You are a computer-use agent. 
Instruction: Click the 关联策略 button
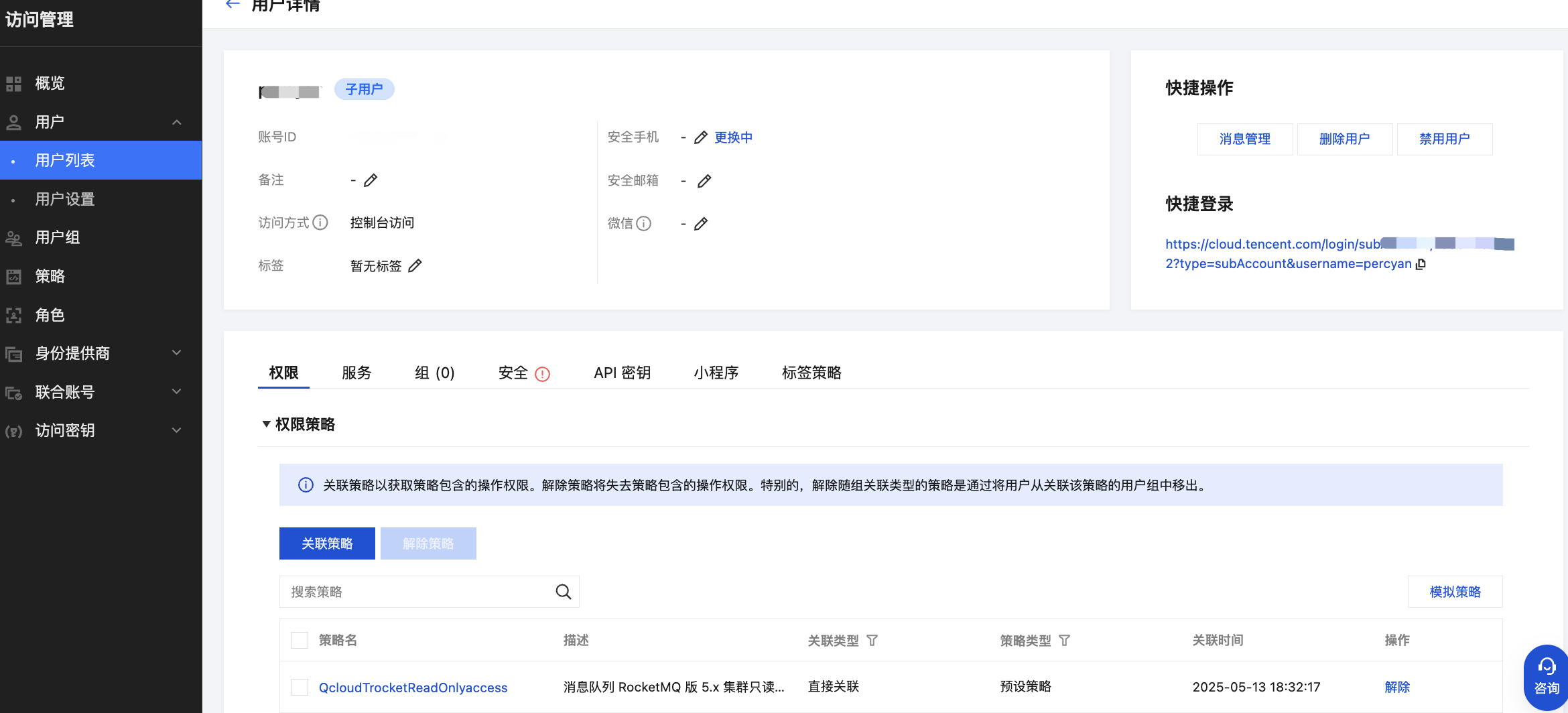point(327,543)
